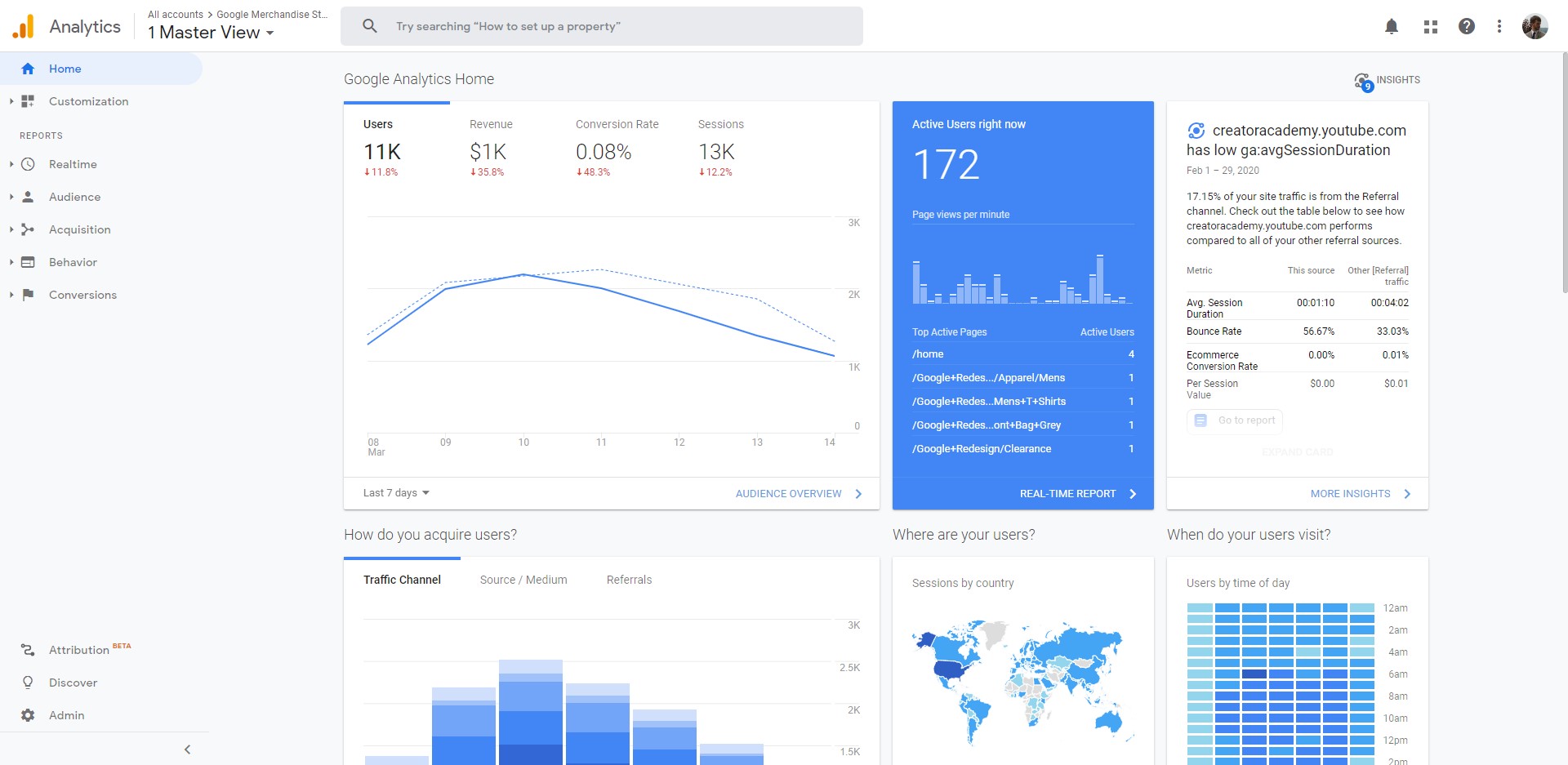The height and width of the screenshot is (765, 1568).
Task: Click the /Google+Redes.../Apparel/Mens page row
Action: (1022, 378)
